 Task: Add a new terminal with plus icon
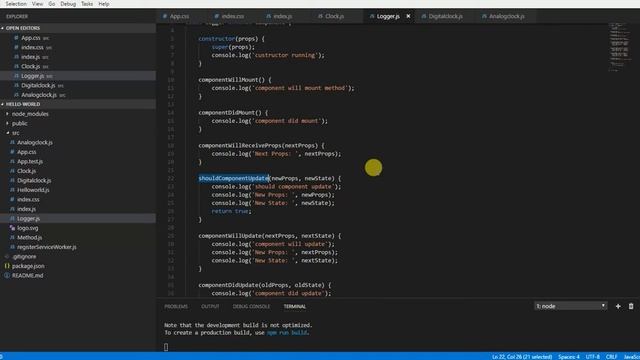coord(618,306)
